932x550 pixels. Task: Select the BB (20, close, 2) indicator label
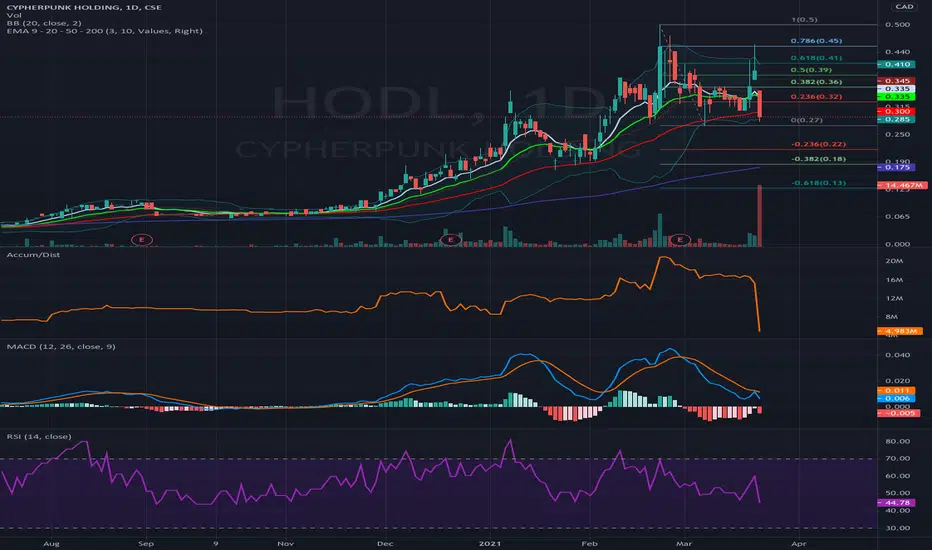[44, 23]
